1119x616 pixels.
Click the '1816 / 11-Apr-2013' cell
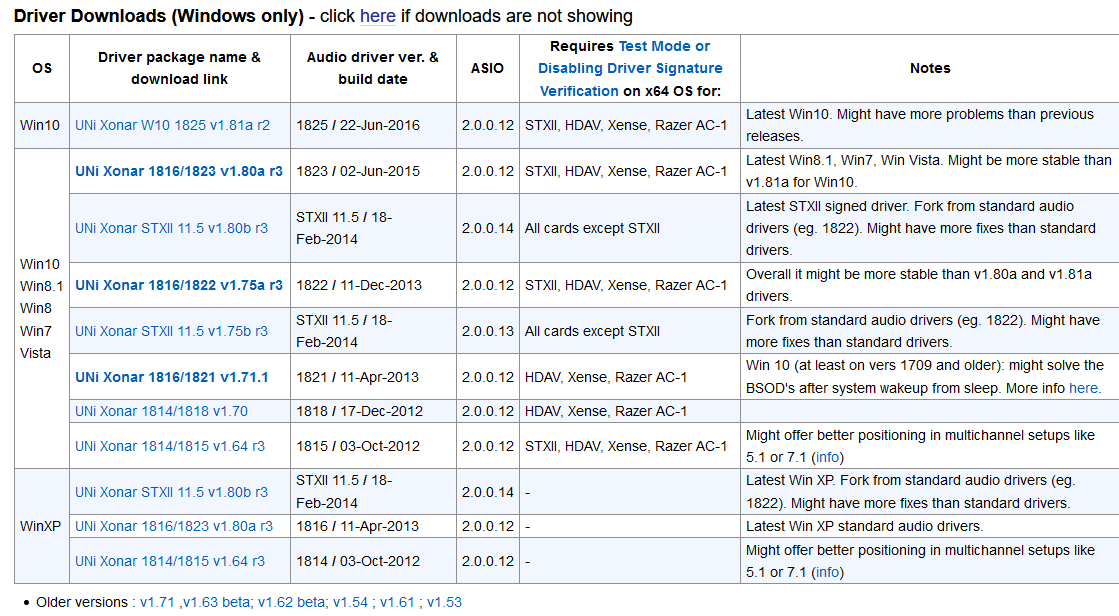[x=373, y=526]
